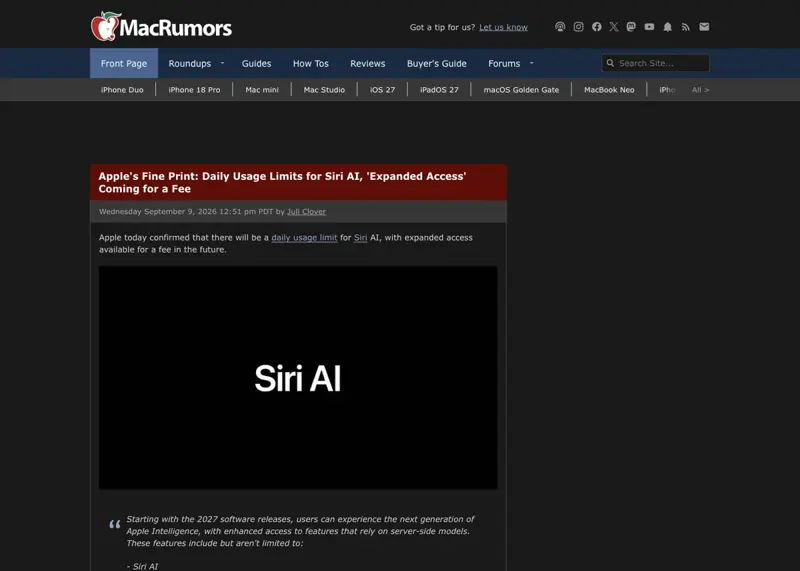This screenshot has width=800, height=571.
Task: Open MacRumors Facebook icon
Action: click(596, 27)
